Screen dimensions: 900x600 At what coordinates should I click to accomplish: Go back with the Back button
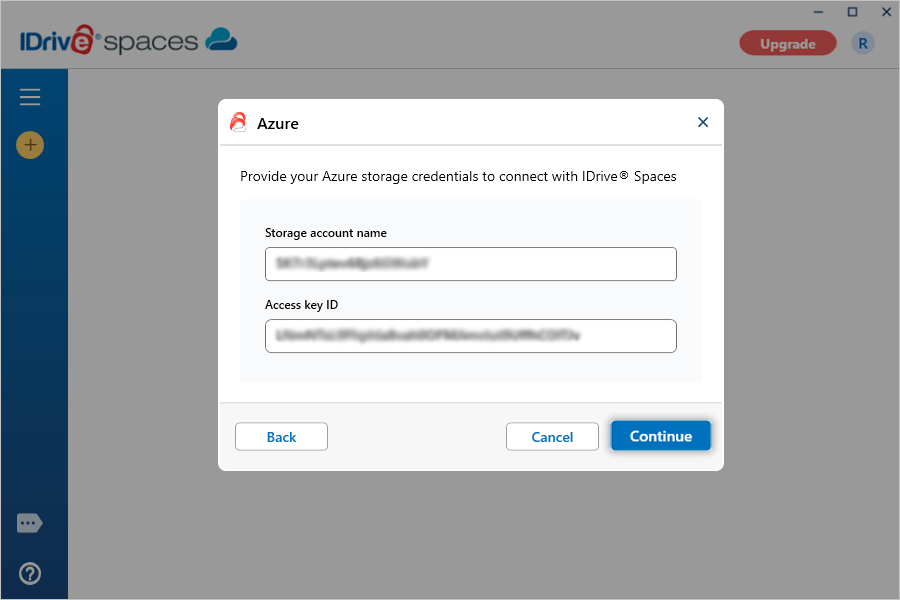[x=281, y=437]
